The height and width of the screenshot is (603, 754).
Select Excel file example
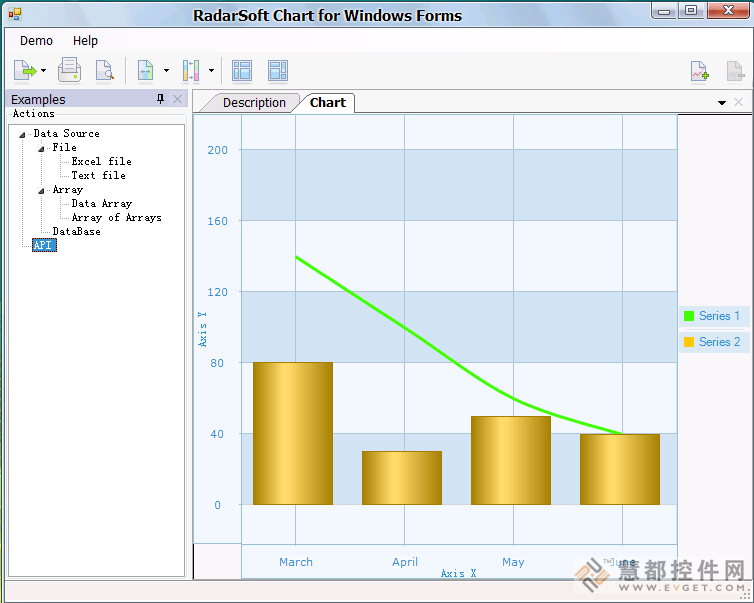click(101, 162)
